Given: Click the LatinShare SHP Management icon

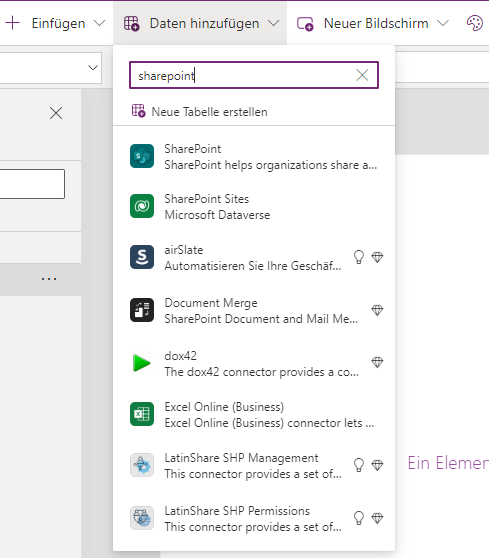Looking at the screenshot, I should coord(142,465).
